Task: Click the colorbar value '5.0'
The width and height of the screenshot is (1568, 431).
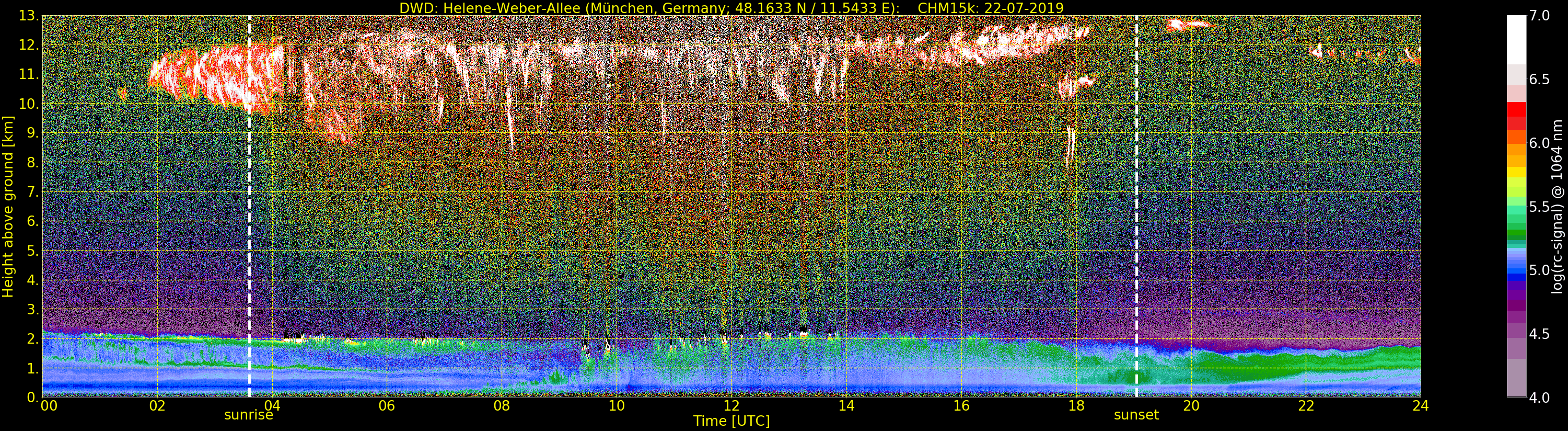Action: click(1539, 270)
